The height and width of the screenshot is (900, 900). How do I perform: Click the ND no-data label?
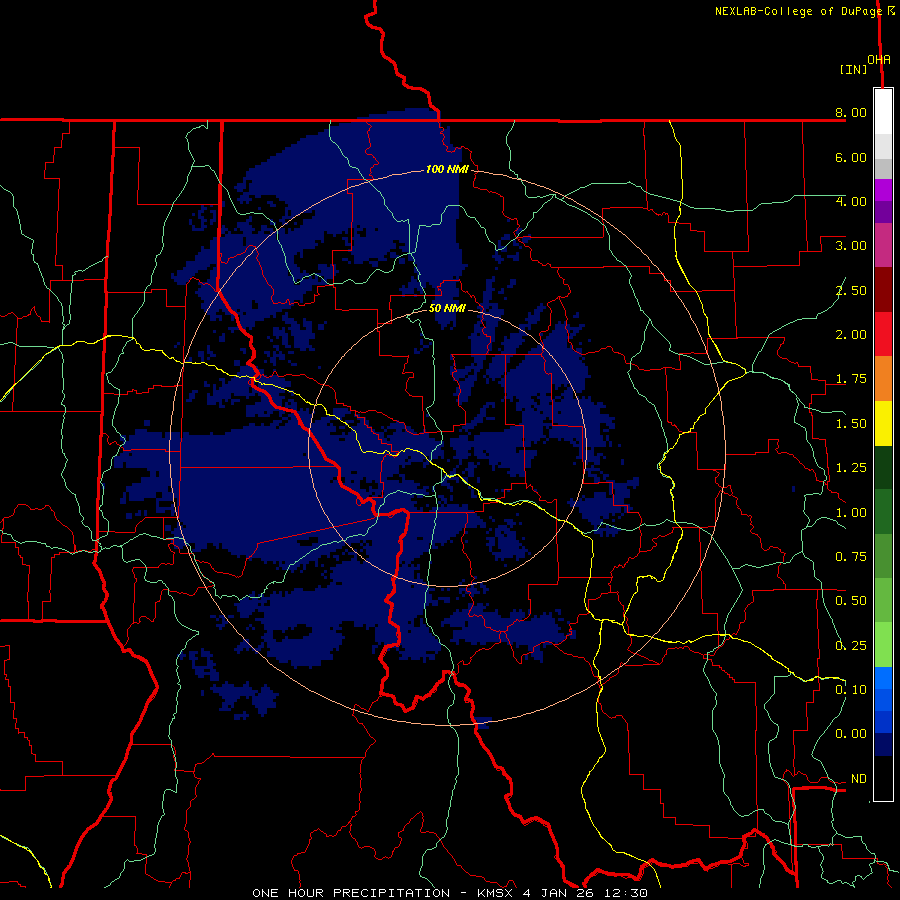[x=859, y=779]
